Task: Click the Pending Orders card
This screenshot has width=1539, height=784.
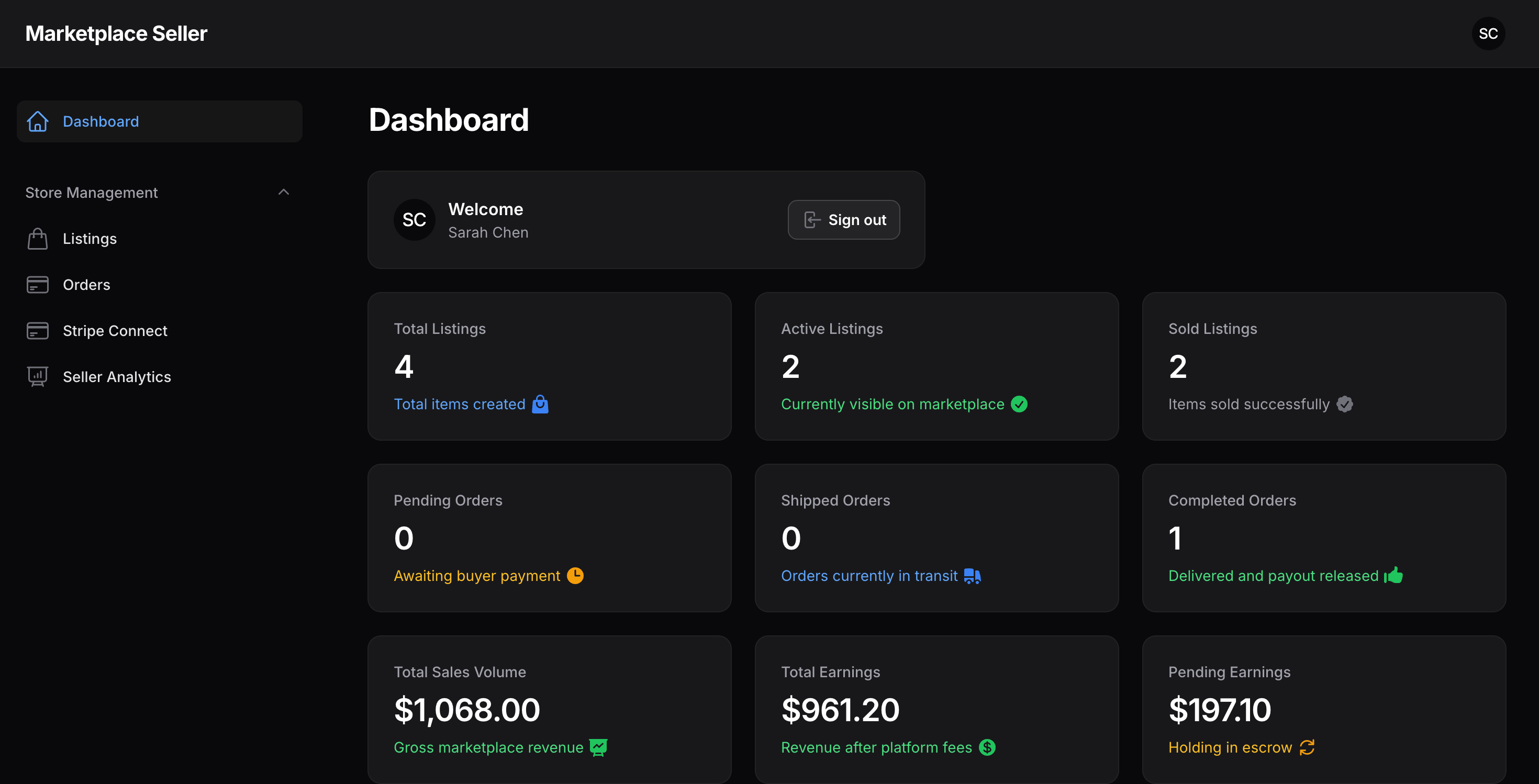Action: click(549, 538)
